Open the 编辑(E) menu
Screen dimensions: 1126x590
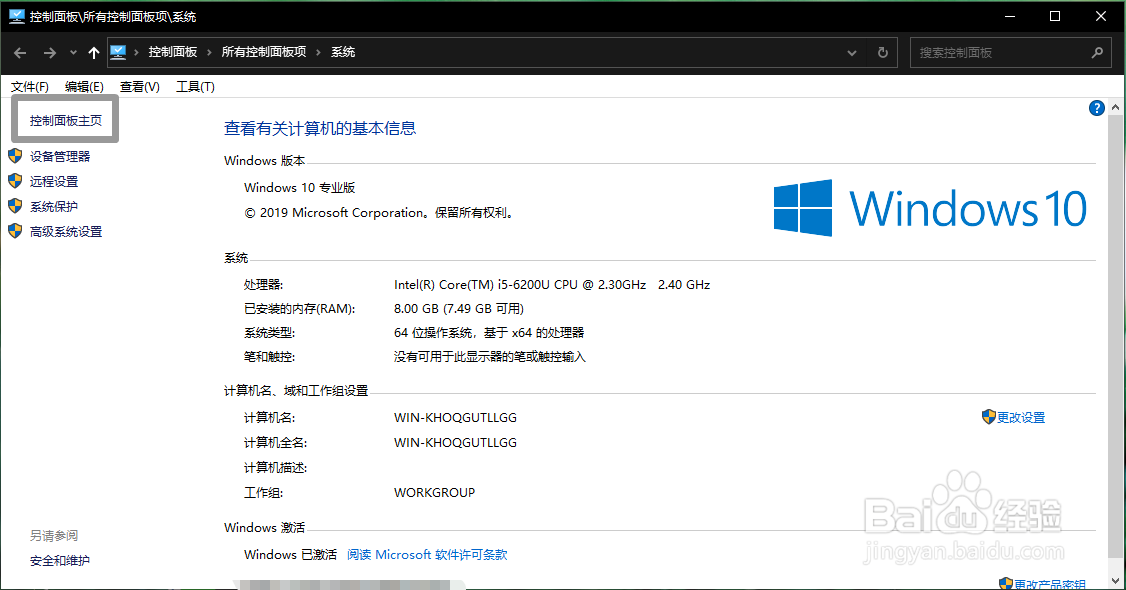coord(84,86)
